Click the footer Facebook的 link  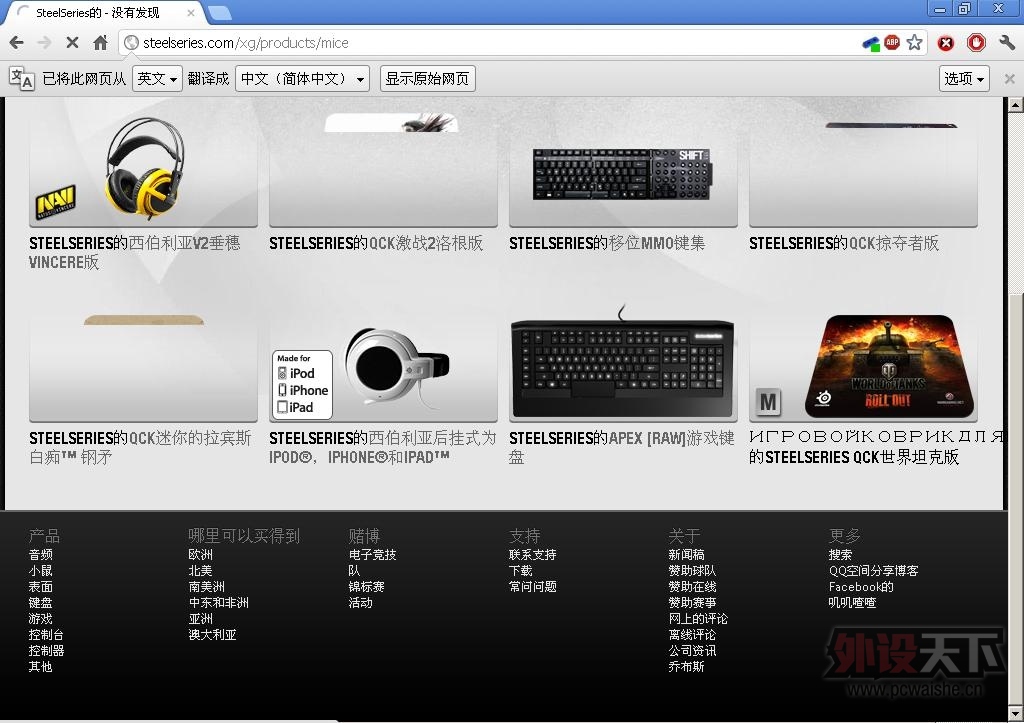861,586
